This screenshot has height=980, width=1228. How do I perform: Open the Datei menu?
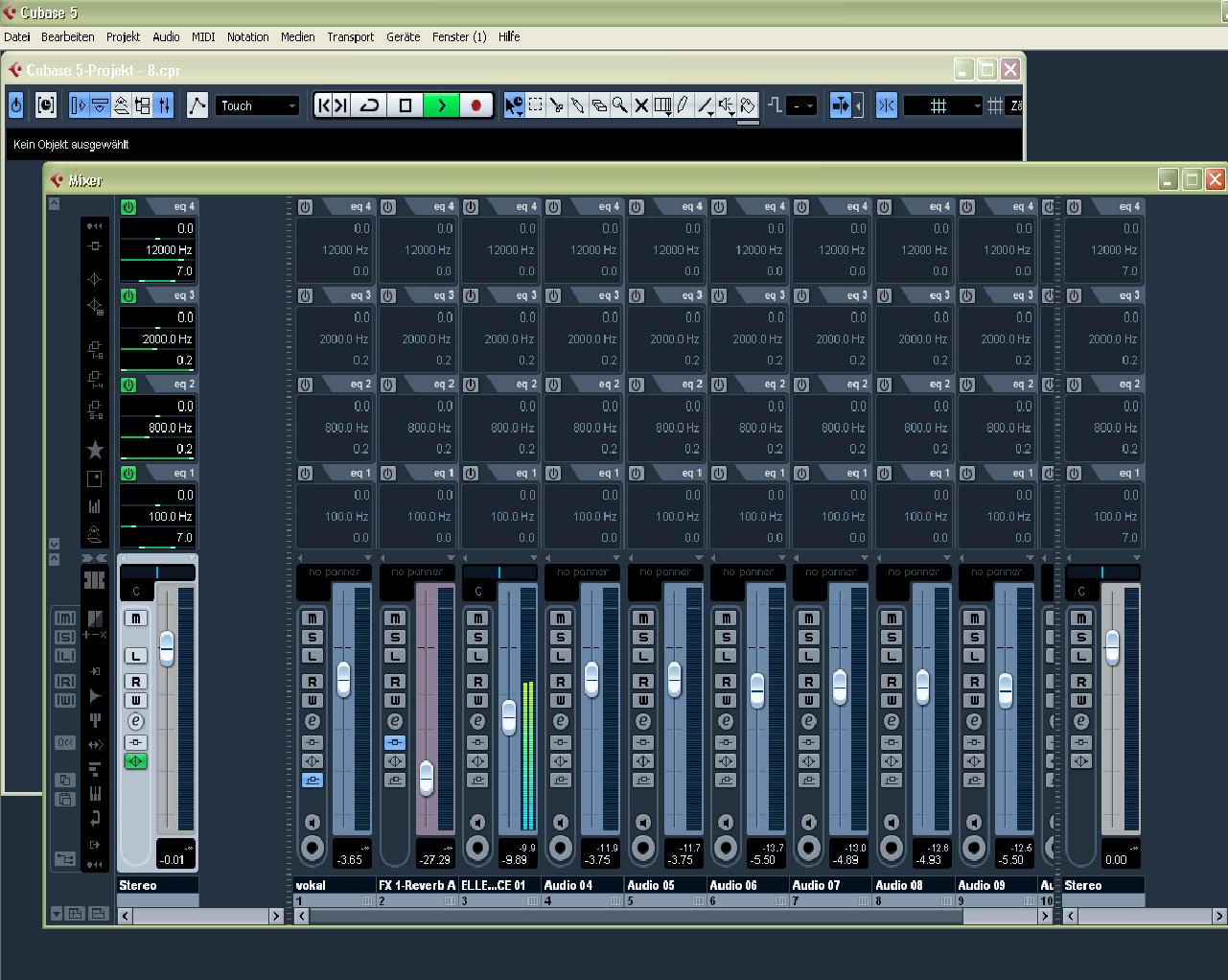click(x=17, y=36)
